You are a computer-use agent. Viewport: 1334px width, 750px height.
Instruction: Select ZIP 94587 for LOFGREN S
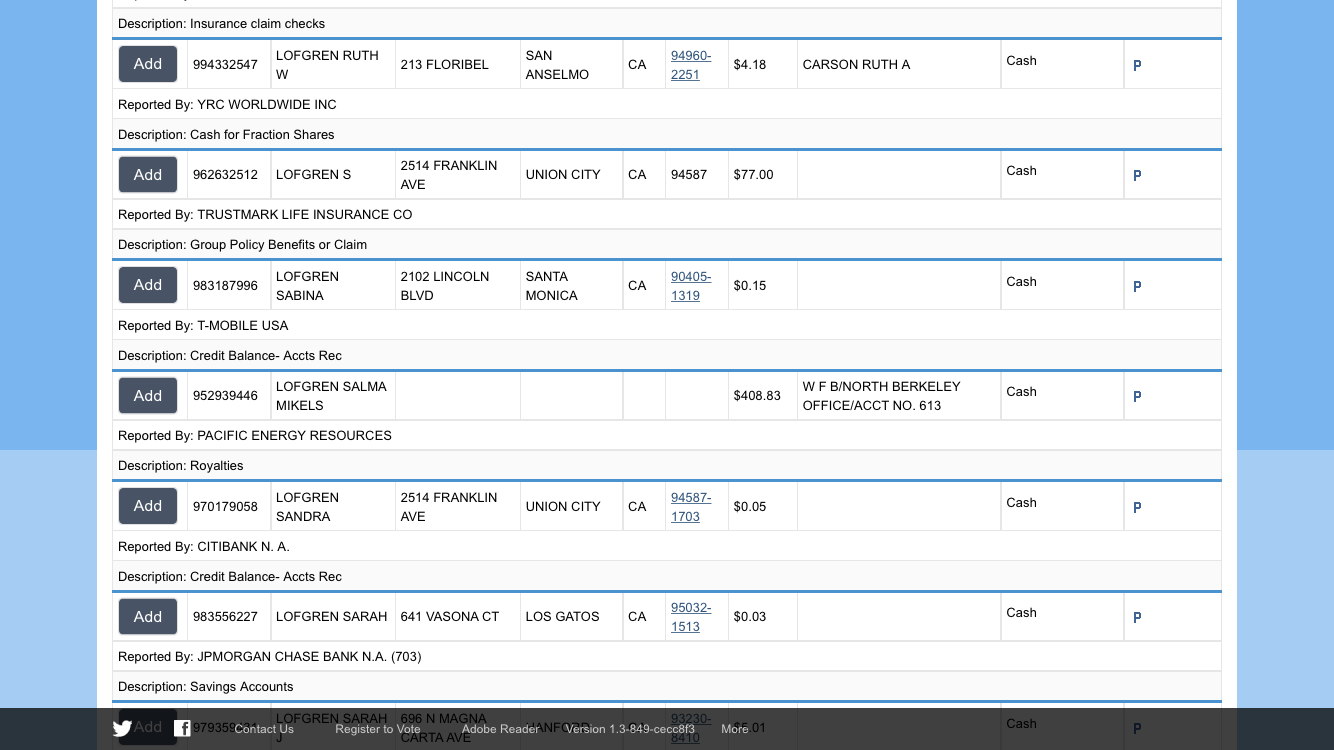coord(689,175)
